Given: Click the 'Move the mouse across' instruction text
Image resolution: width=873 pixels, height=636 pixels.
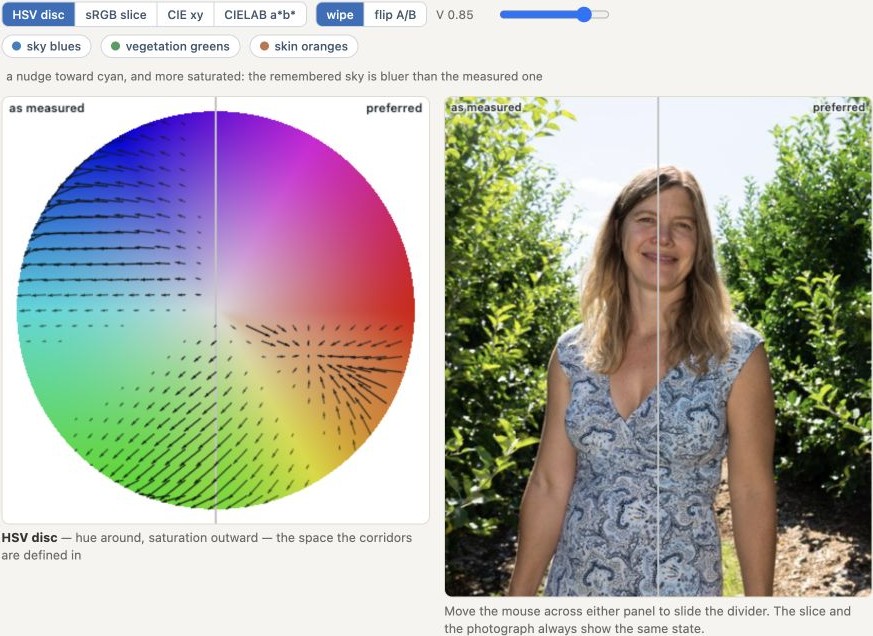Looking at the screenshot, I should 647,619.
